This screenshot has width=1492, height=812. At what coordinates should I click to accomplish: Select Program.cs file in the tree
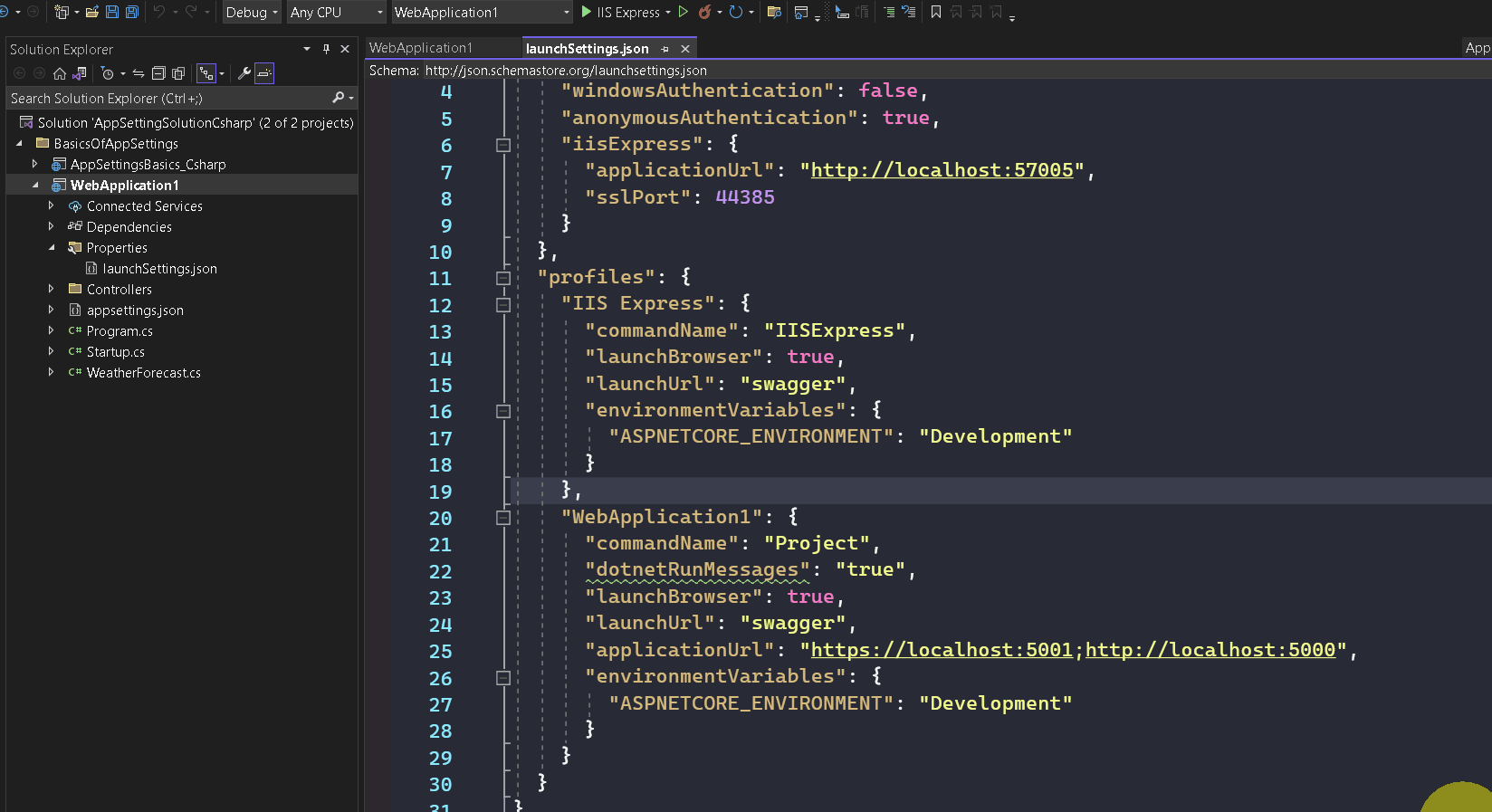(120, 330)
